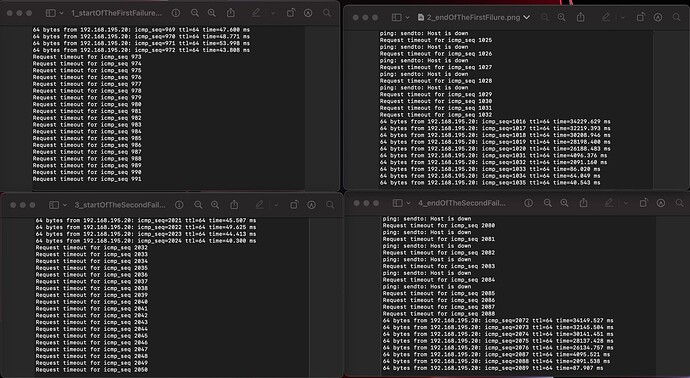The image size is (690, 378).
Task: Select highlight pen in 2_endOfTheFirstFilure.png window
Action: click(606, 17)
